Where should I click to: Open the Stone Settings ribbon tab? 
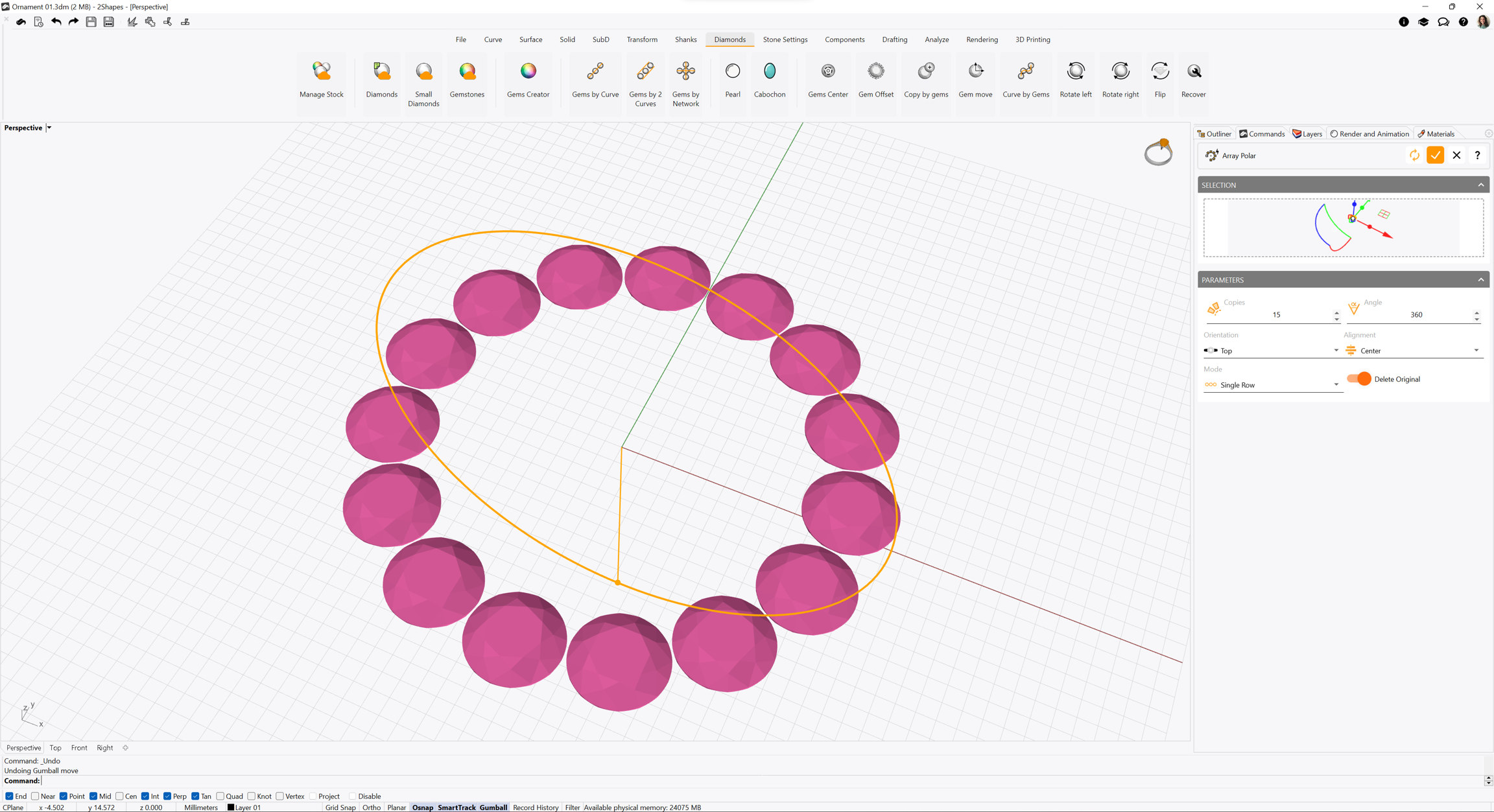(x=785, y=40)
